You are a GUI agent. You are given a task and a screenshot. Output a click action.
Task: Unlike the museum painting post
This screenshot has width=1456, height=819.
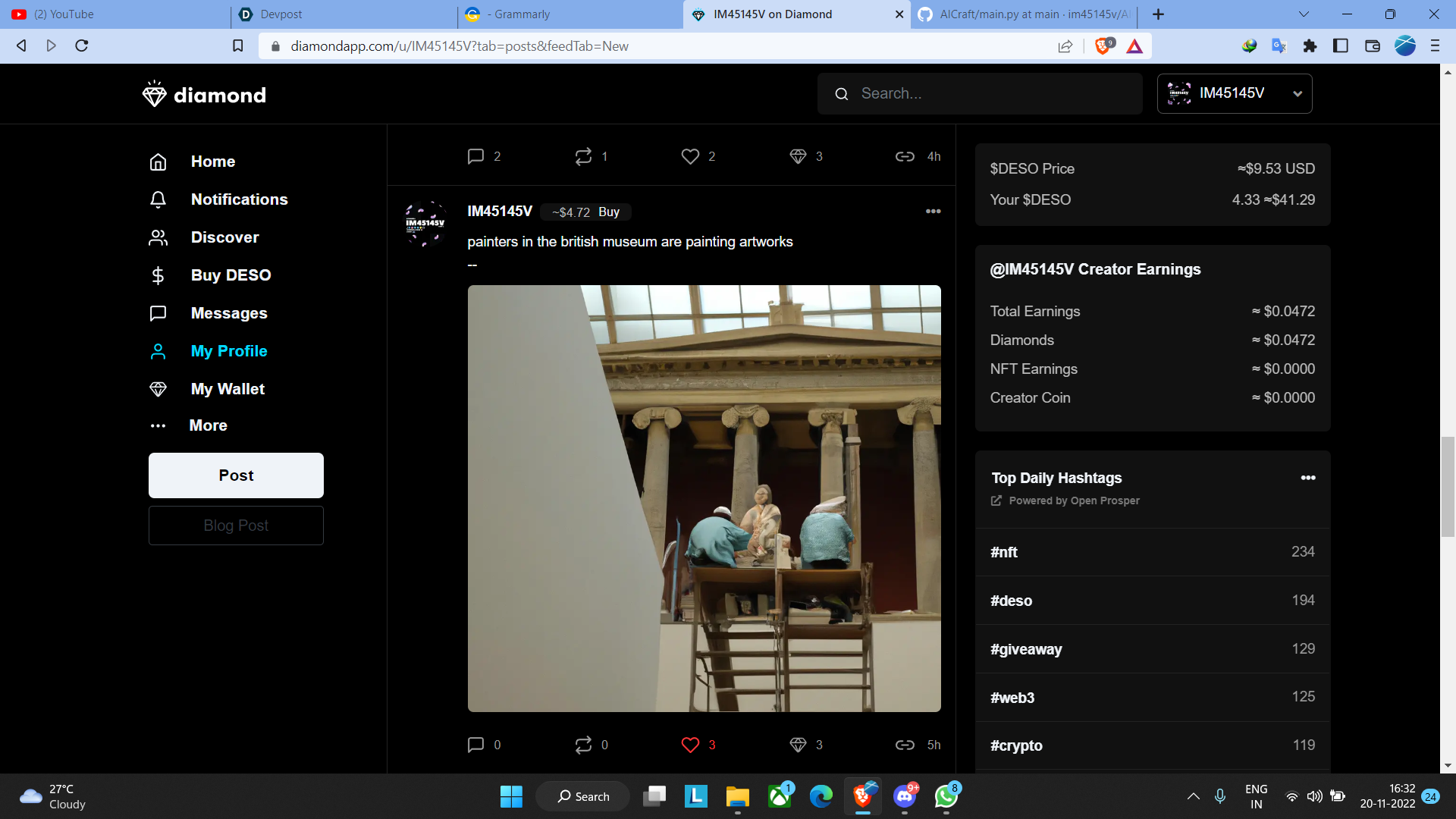(x=690, y=745)
